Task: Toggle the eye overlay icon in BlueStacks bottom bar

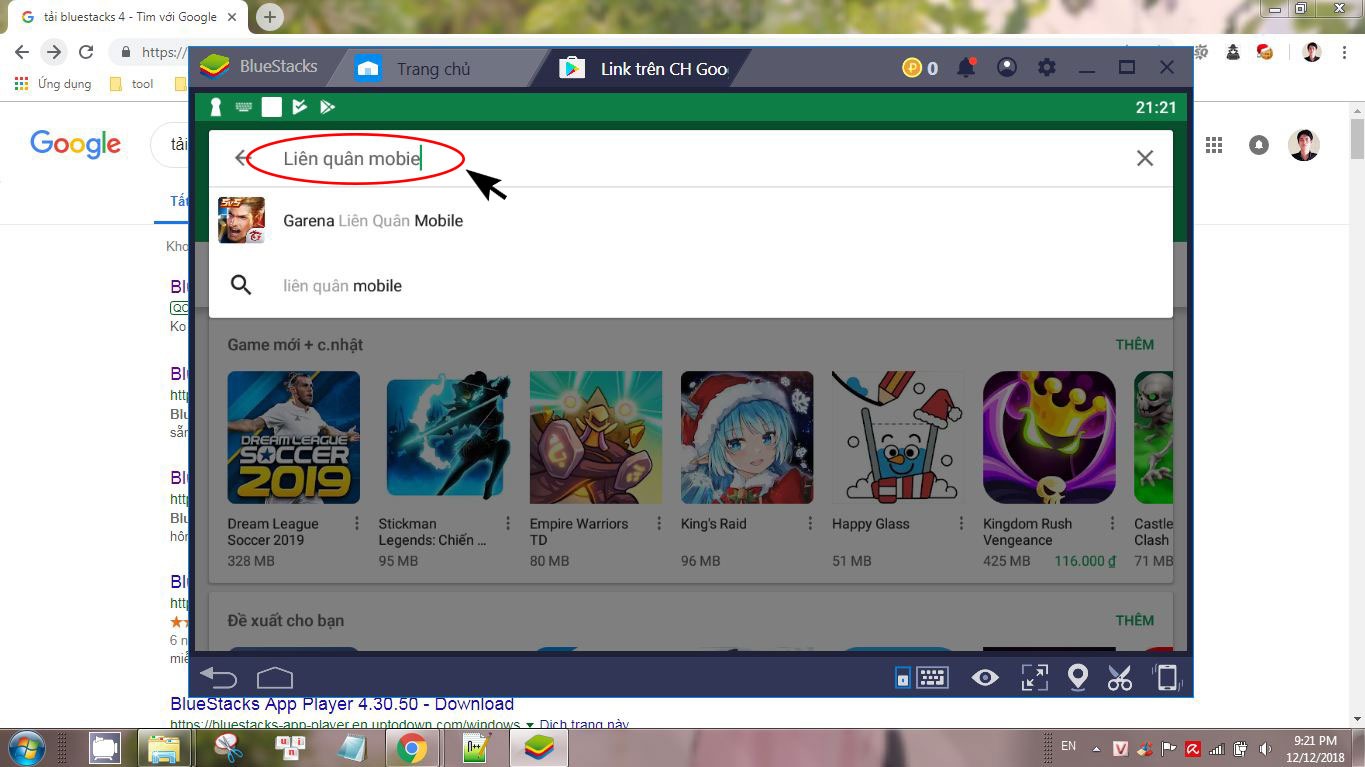Action: (x=985, y=678)
